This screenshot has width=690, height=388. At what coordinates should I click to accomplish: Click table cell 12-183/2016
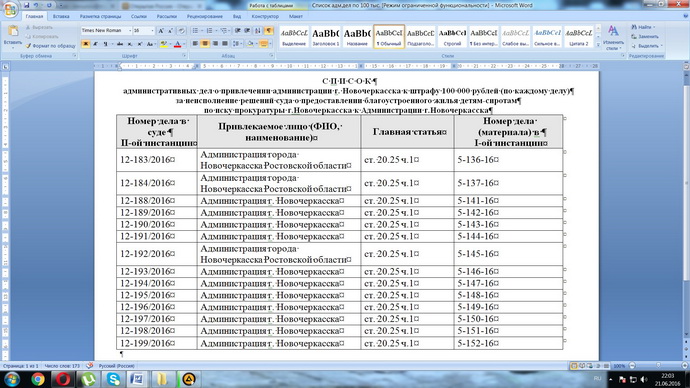click(x=157, y=160)
